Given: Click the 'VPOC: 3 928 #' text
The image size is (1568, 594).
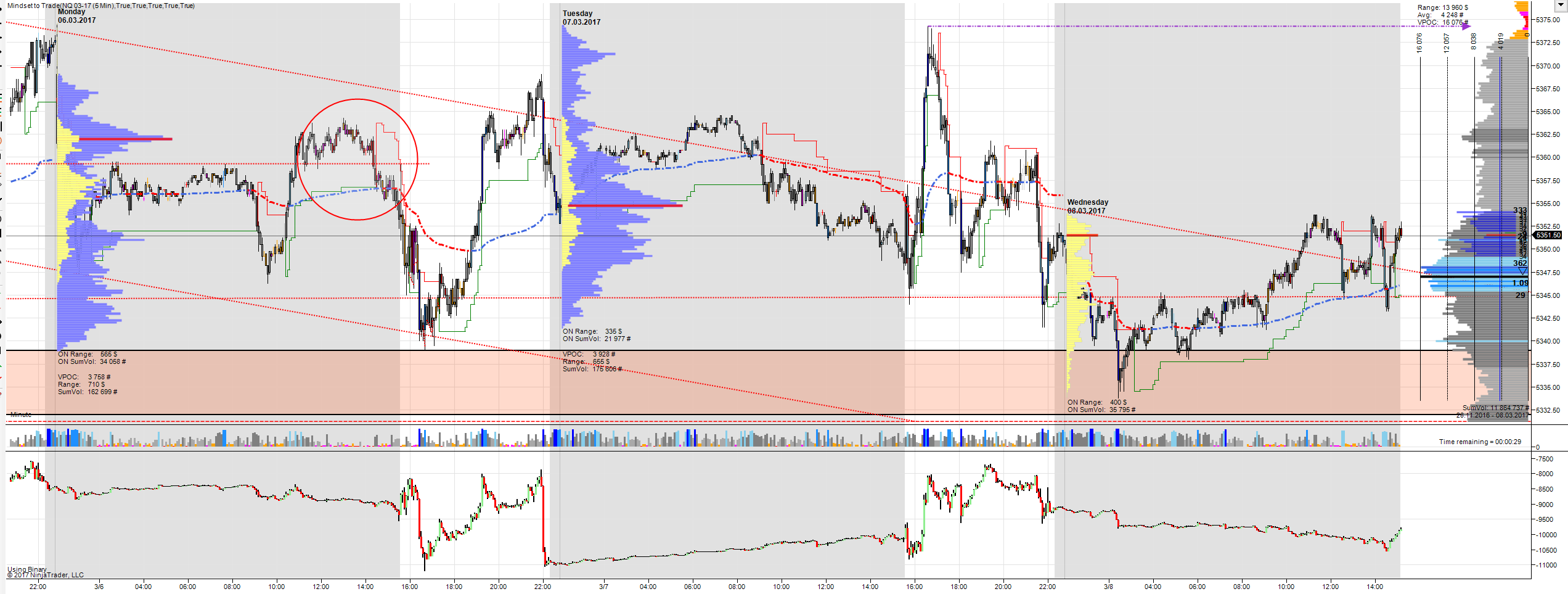Looking at the screenshot, I should coord(589,354).
